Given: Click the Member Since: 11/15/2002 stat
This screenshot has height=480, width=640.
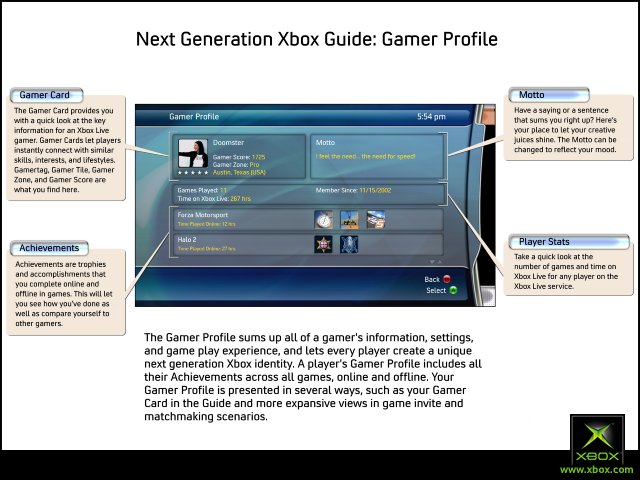Looking at the screenshot, I should (353, 190).
